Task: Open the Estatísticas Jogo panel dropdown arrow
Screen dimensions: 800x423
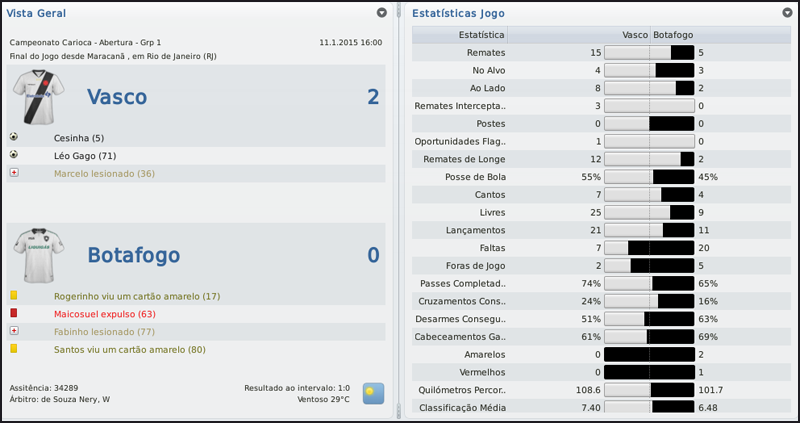Action: tap(787, 13)
